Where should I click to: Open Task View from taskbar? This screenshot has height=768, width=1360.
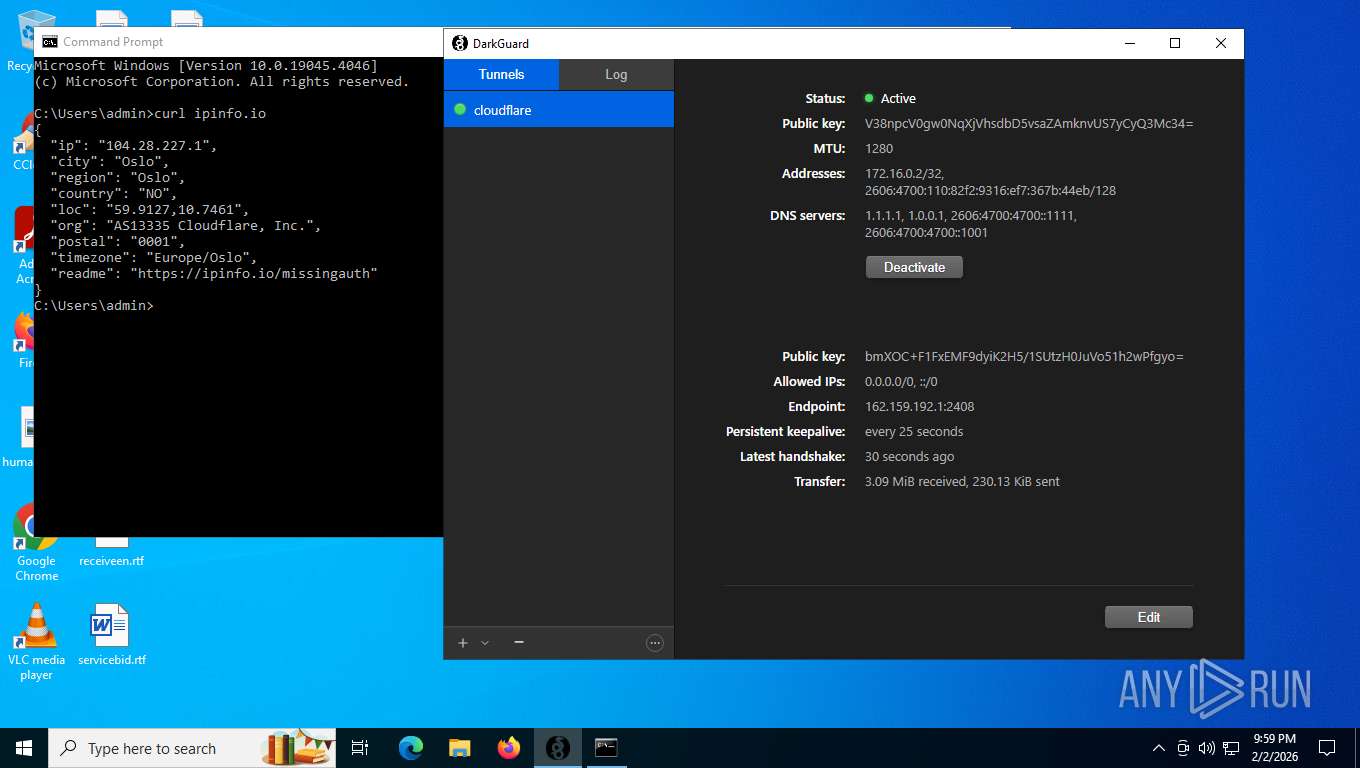coord(361,748)
